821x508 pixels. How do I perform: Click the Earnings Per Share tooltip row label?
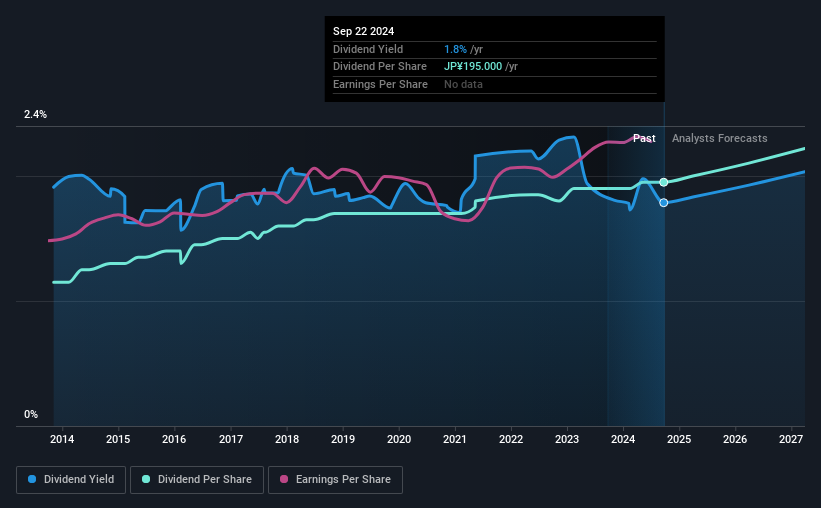380,84
